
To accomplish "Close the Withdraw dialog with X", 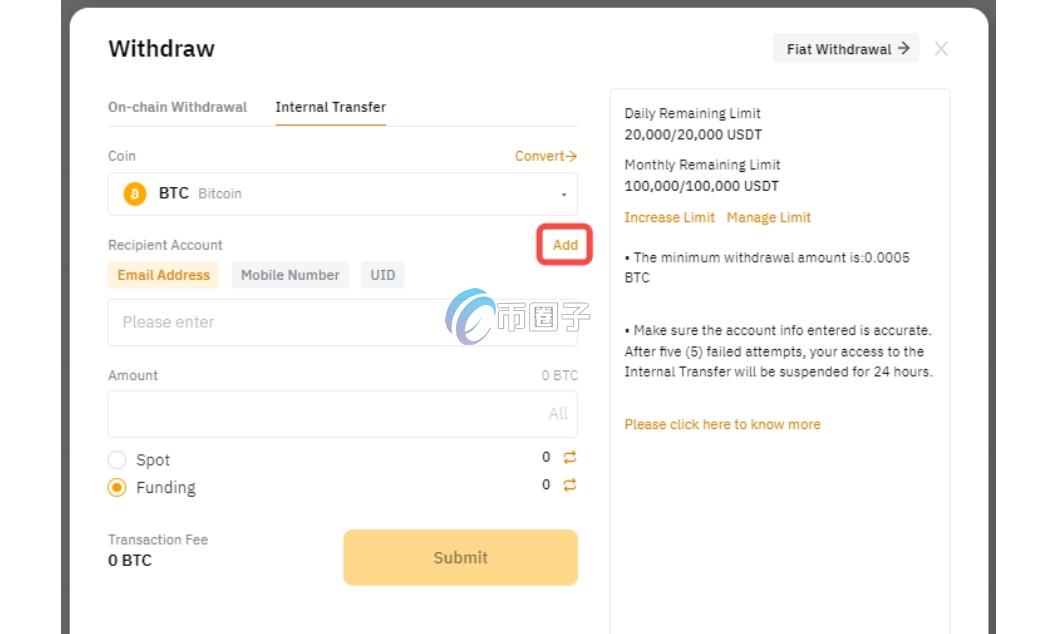I will point(940,49).
